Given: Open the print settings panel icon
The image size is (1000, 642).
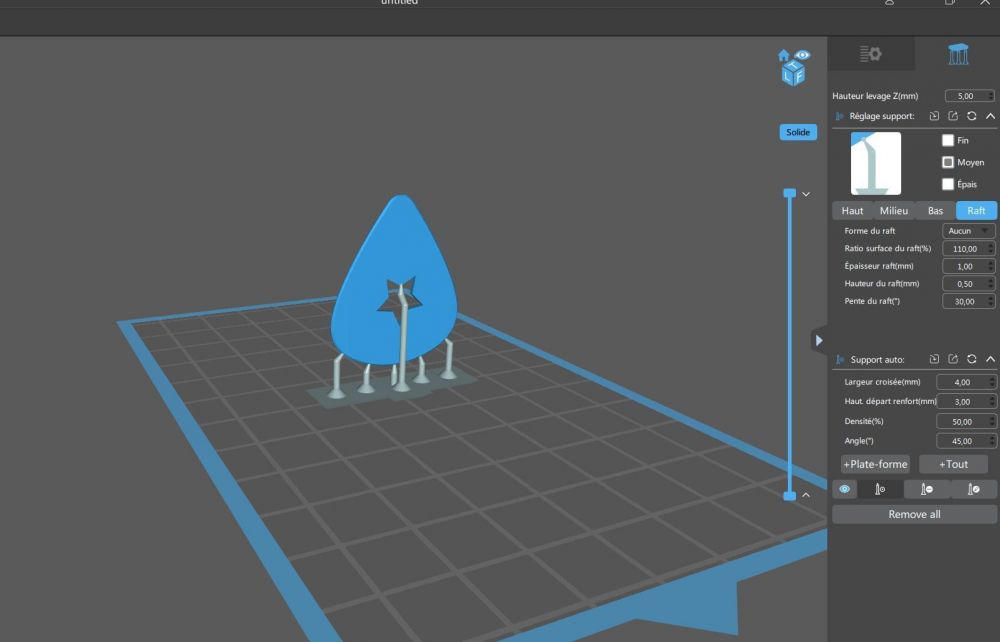Looking at the screenshot, I should pyautogui.click(x=871, y=54).
